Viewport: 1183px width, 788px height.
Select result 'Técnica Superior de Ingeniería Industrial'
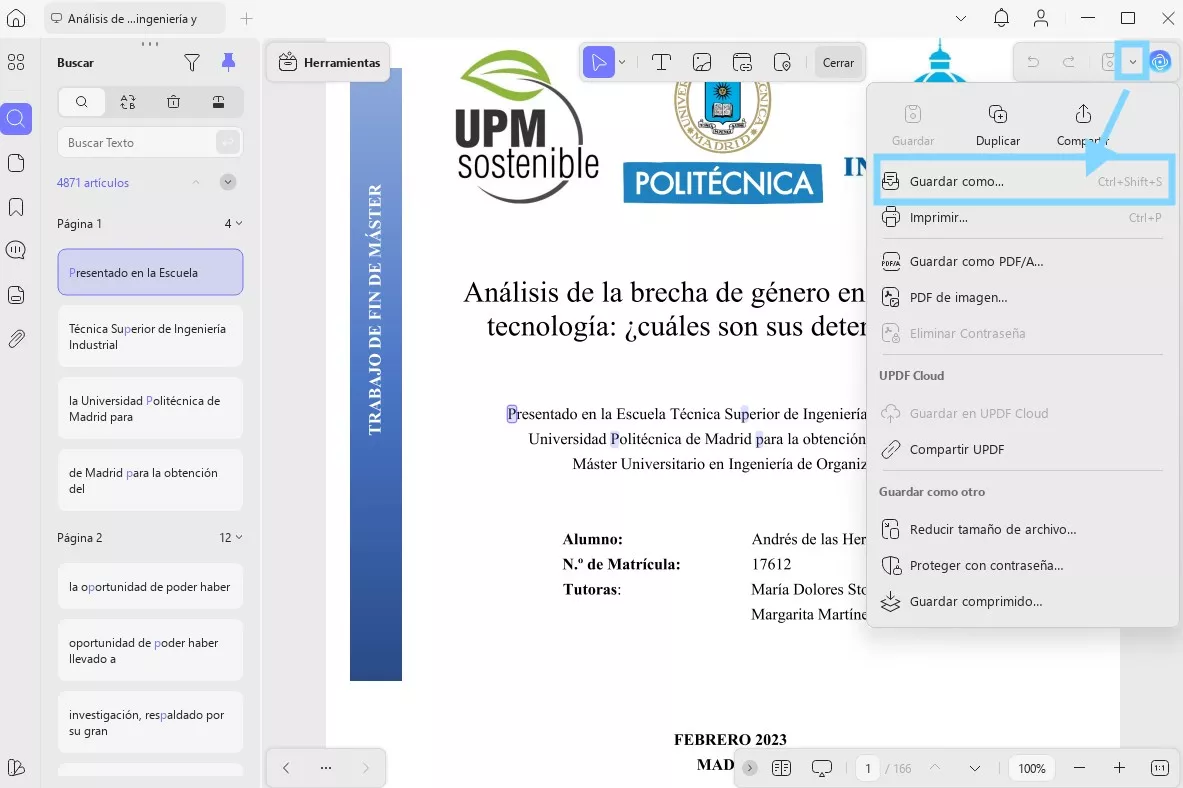(150, 337)
